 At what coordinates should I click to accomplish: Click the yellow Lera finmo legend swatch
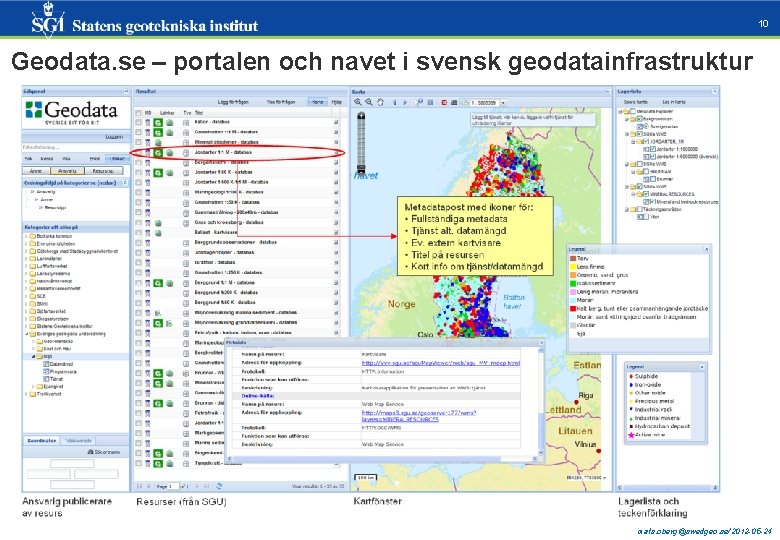click(x=573, y=267)
